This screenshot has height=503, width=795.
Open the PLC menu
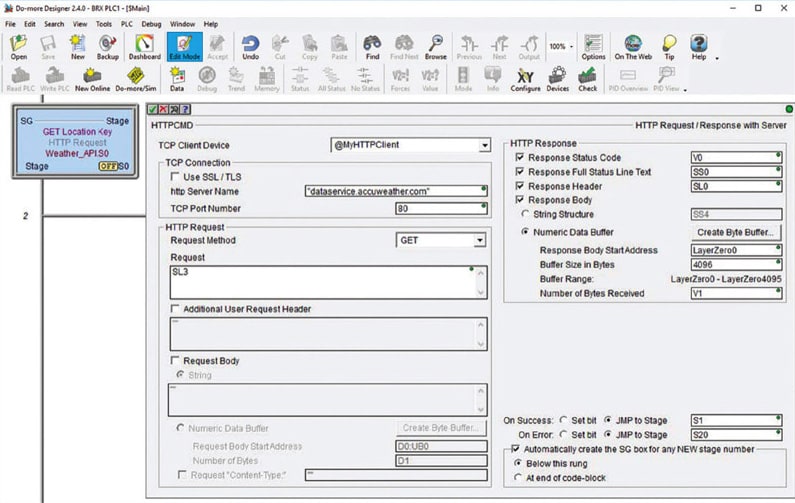[126, 24]
